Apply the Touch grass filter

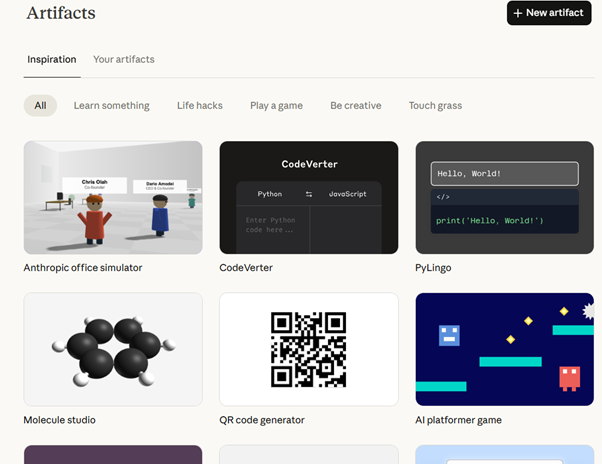click(x=435, y=105)
